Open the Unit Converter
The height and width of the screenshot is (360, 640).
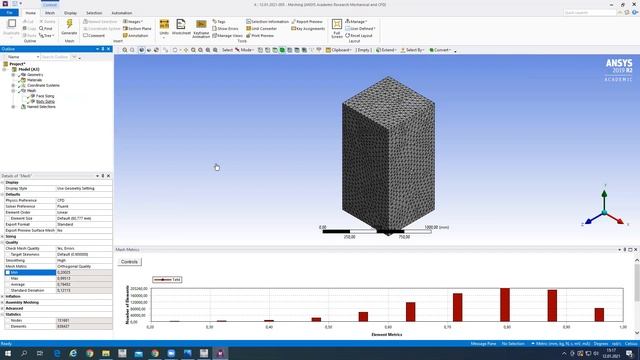[262, 29]
